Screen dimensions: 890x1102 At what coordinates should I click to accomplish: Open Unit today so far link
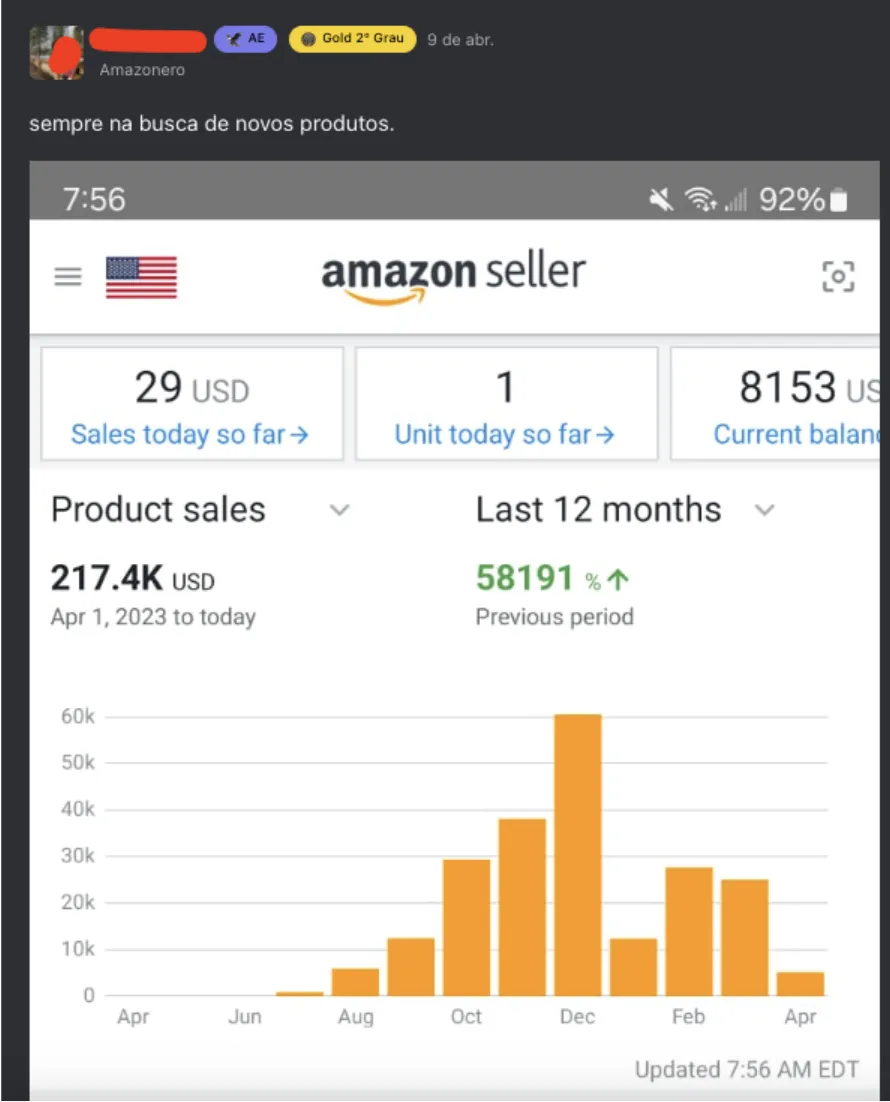click(x=505, y=435)
